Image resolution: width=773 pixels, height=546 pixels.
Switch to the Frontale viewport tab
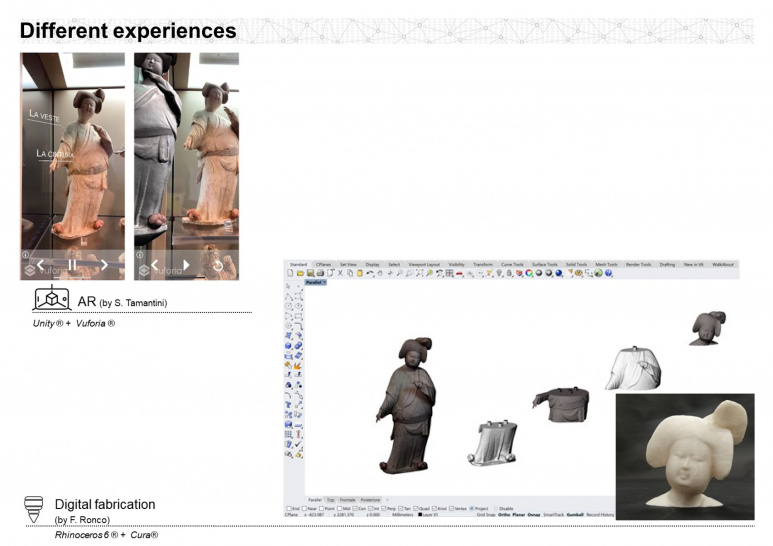click(348, 500)
